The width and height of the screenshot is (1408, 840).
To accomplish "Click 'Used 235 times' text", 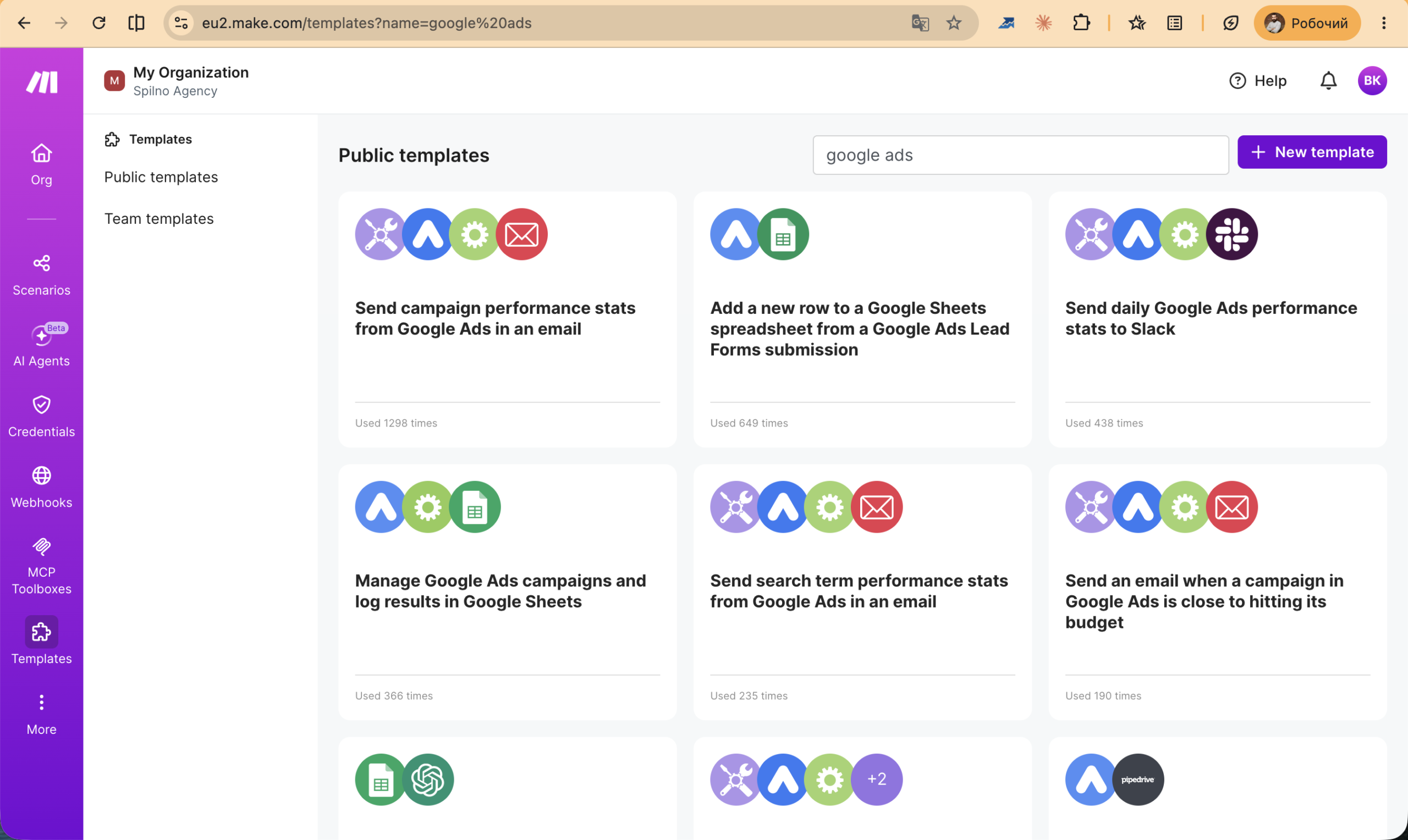I will coord(749,695).
